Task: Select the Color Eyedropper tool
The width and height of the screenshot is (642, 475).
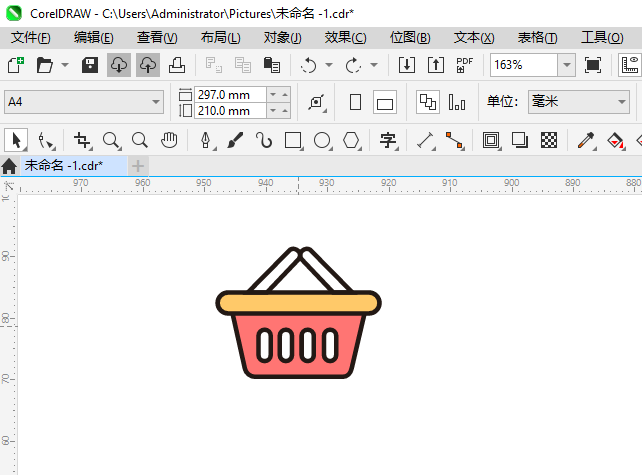Action: pos(586,140)
